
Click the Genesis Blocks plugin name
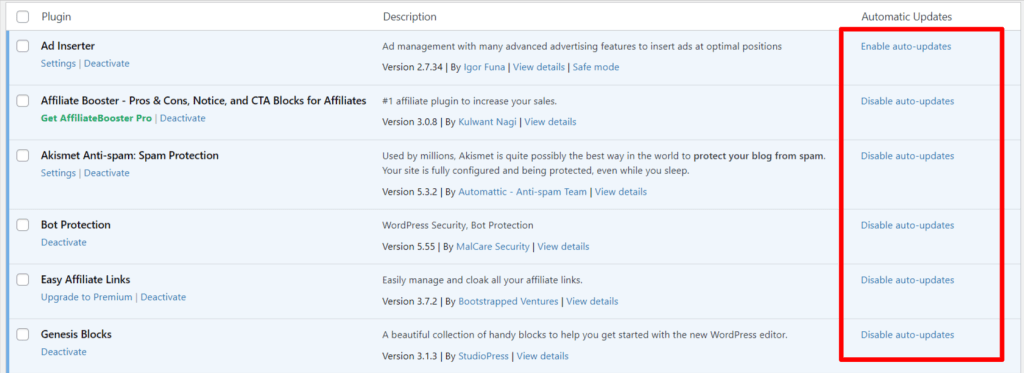[x=76, y=334]
